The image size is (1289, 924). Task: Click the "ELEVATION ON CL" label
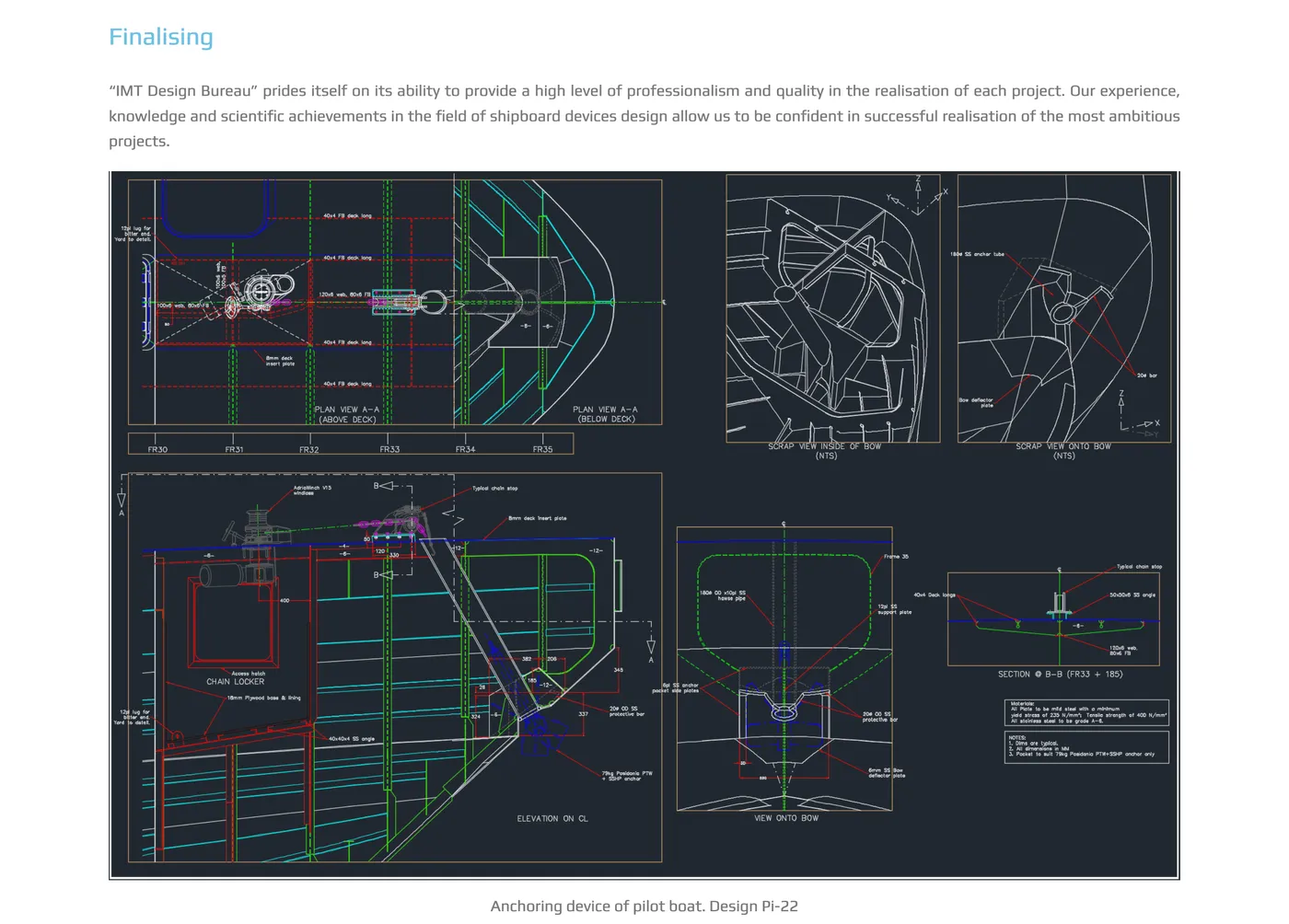552,818
